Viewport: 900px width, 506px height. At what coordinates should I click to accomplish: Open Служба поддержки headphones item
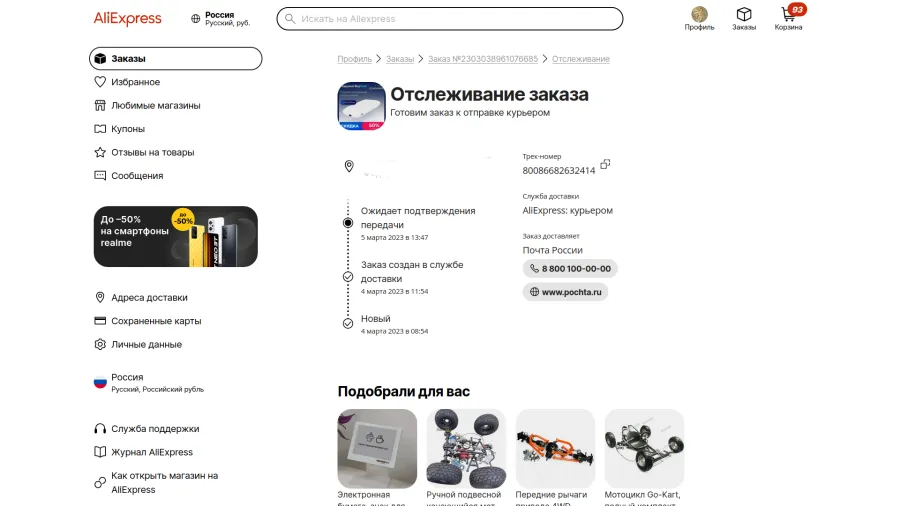click(x=146, y=429)
